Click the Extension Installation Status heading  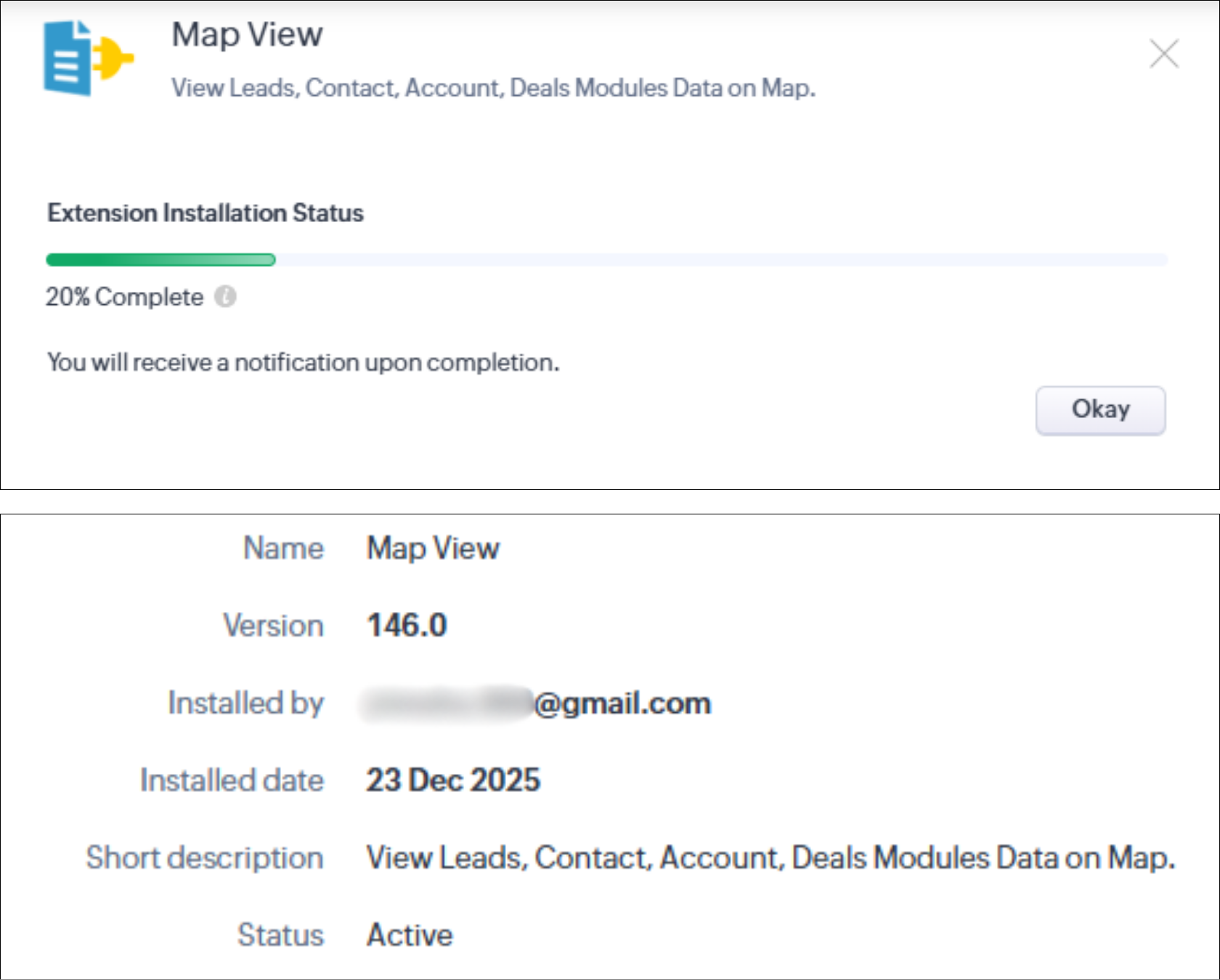[205, 213]
